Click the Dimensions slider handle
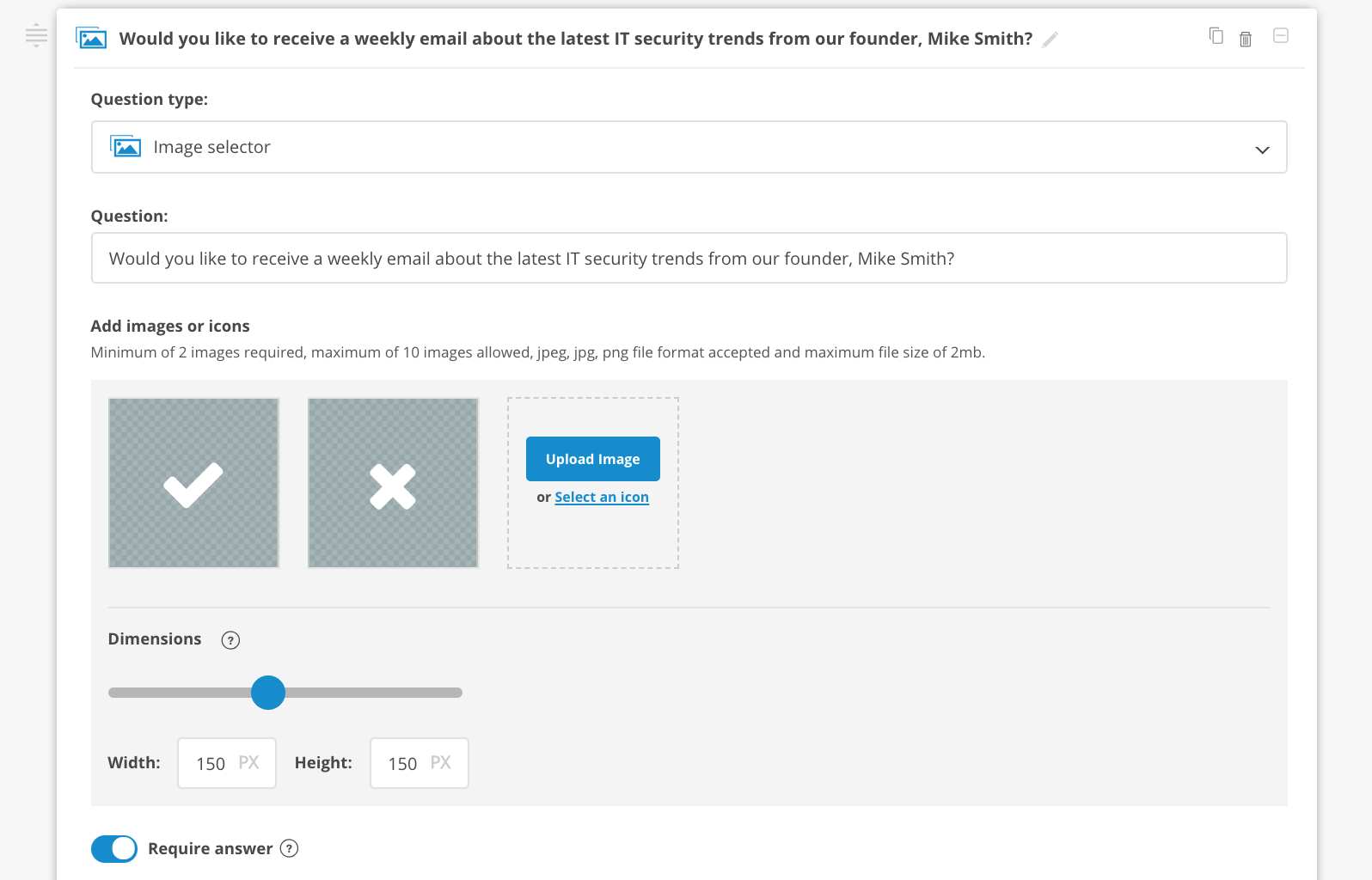The image size is (1372, 880). pos(268,693)
